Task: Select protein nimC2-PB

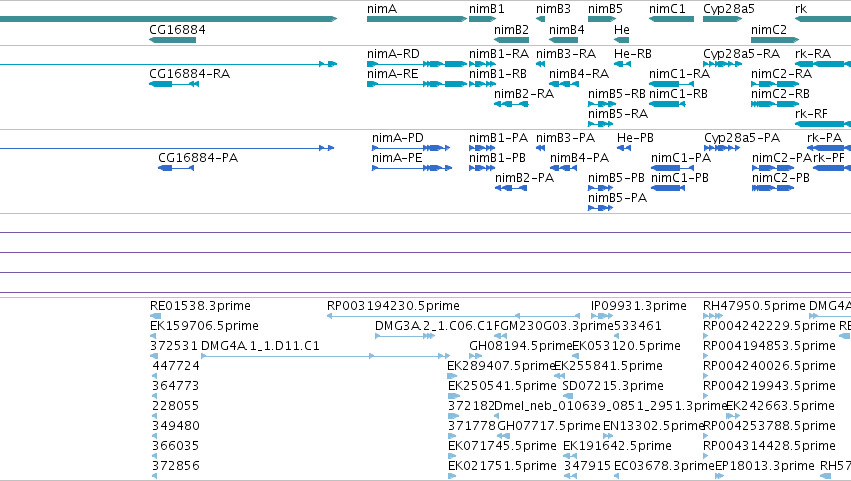Action: tap(773, 188)
